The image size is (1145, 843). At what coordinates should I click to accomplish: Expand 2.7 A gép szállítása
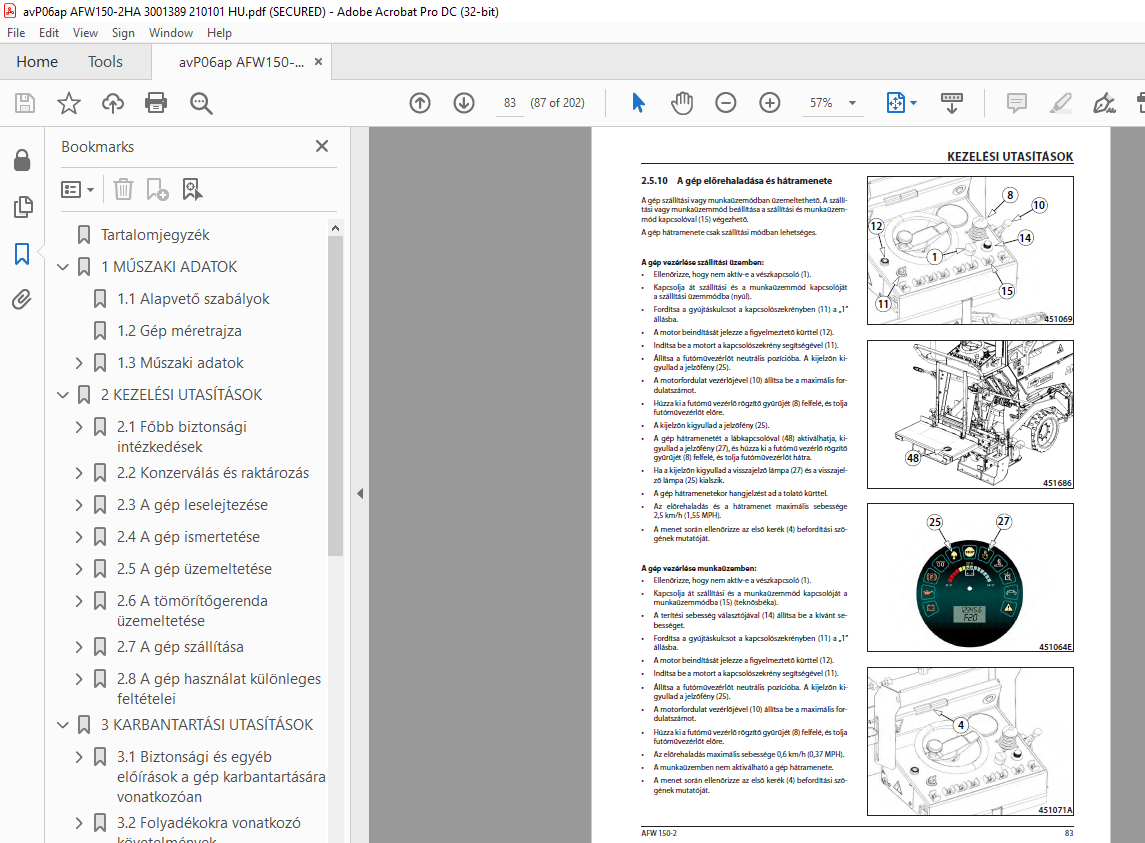79,647
